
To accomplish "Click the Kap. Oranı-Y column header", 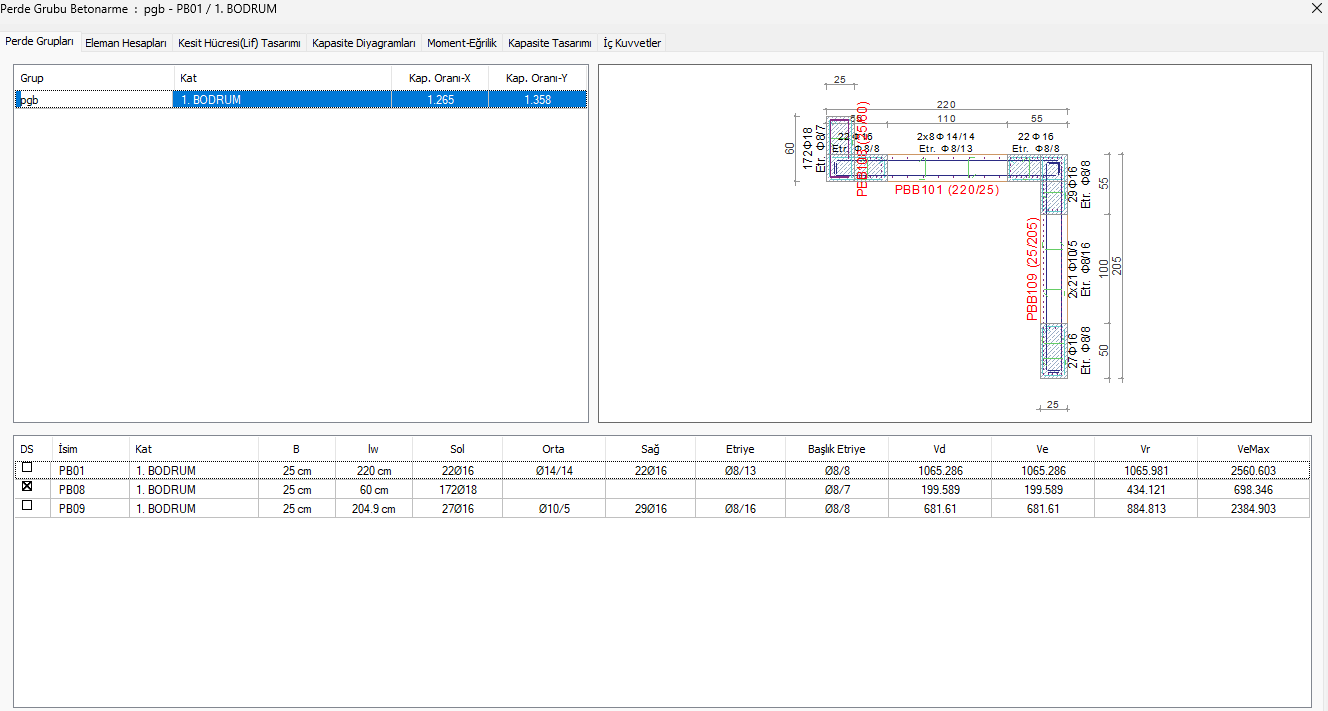I will point(537,78).
